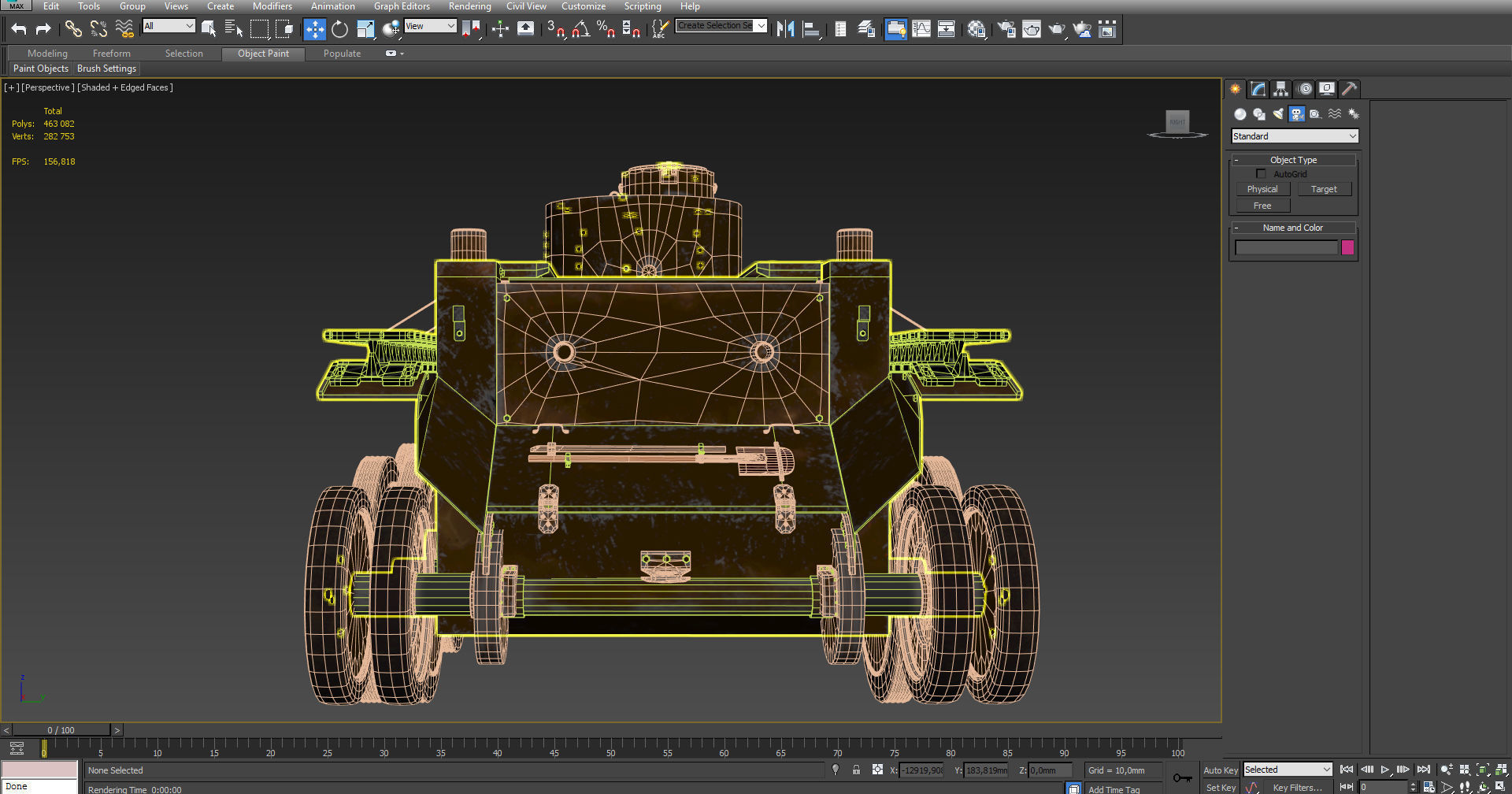Open the Graph Editors menu

[x=402, y=6]
